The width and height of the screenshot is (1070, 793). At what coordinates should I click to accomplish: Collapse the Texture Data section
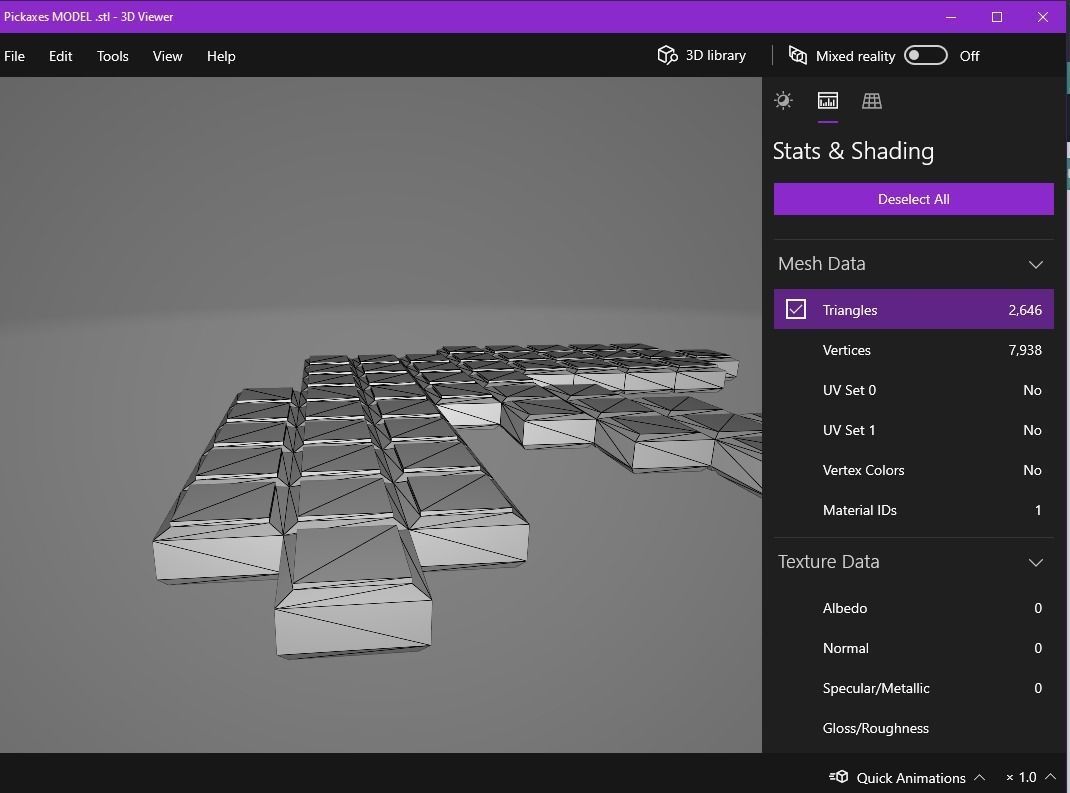pos(1035,562)
